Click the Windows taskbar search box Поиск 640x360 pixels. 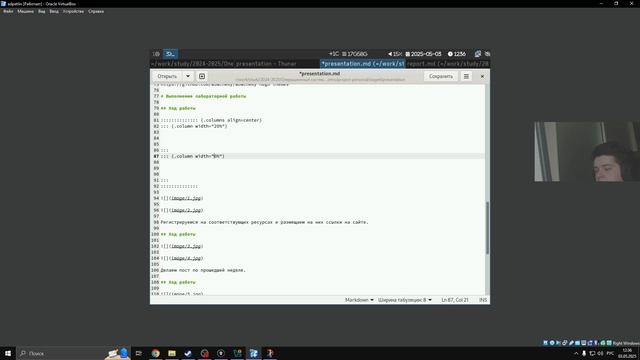(73, 353)
